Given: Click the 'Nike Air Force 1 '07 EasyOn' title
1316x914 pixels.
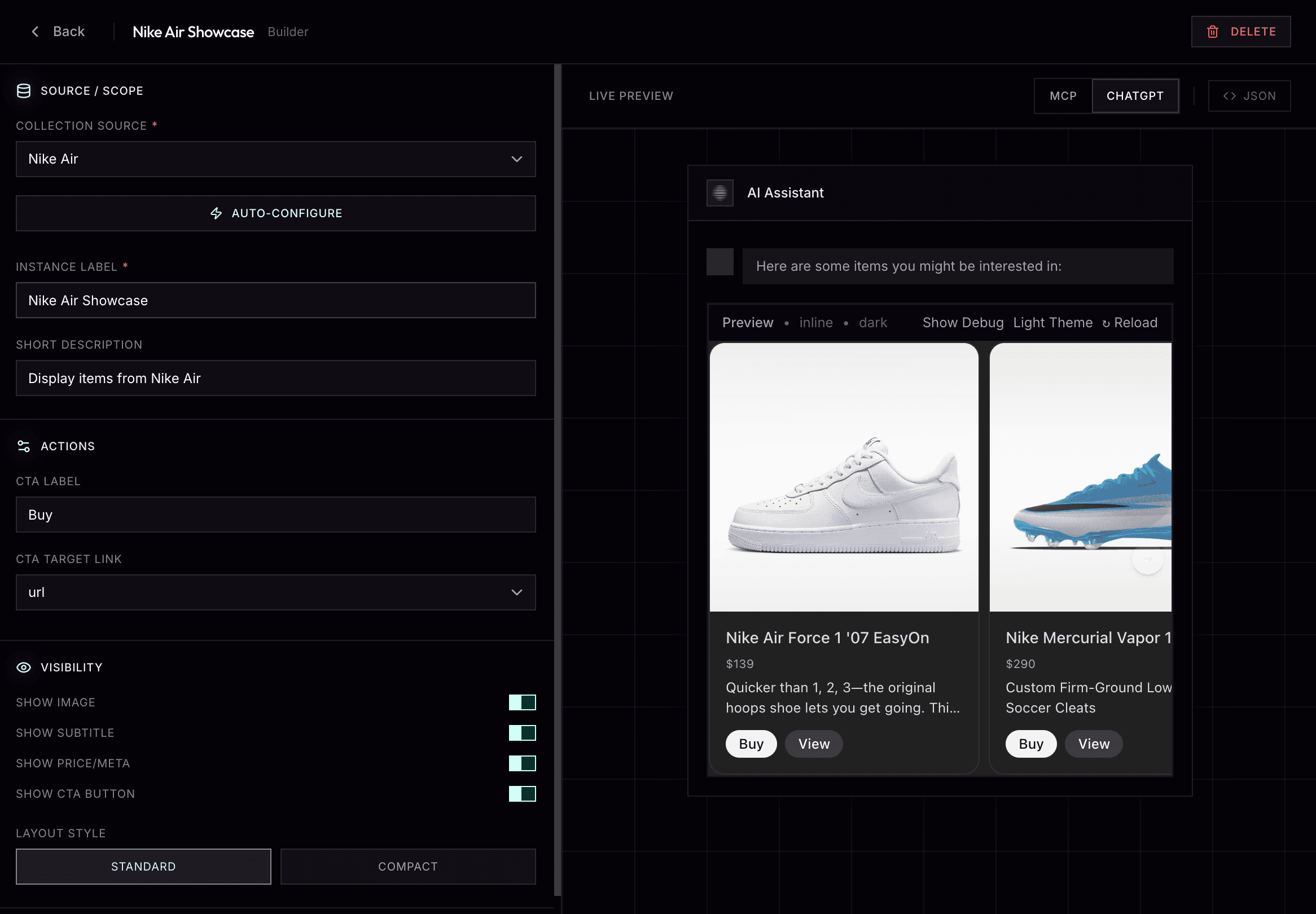Looking at the screenshot, I should point(827,638).
